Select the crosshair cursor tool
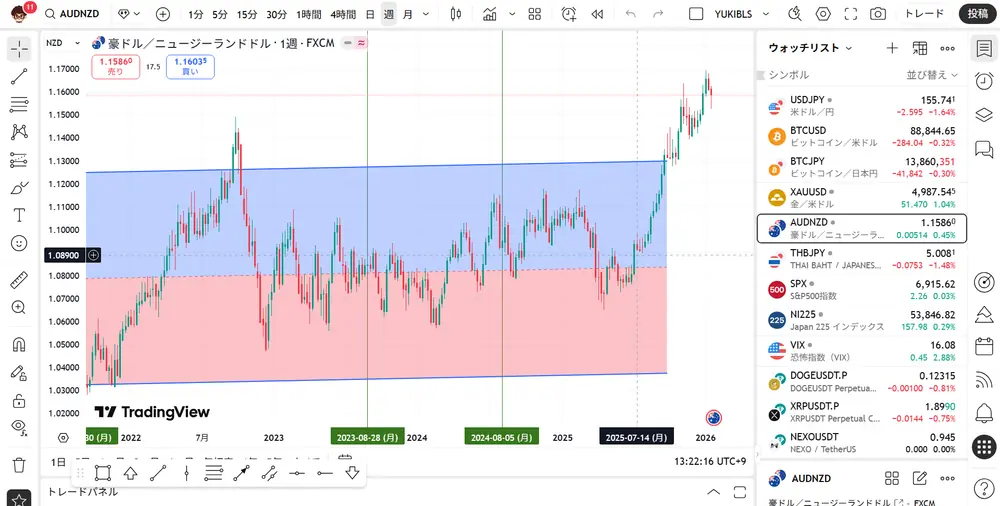This screenshot has width=1000, height=506. point(19,49)
